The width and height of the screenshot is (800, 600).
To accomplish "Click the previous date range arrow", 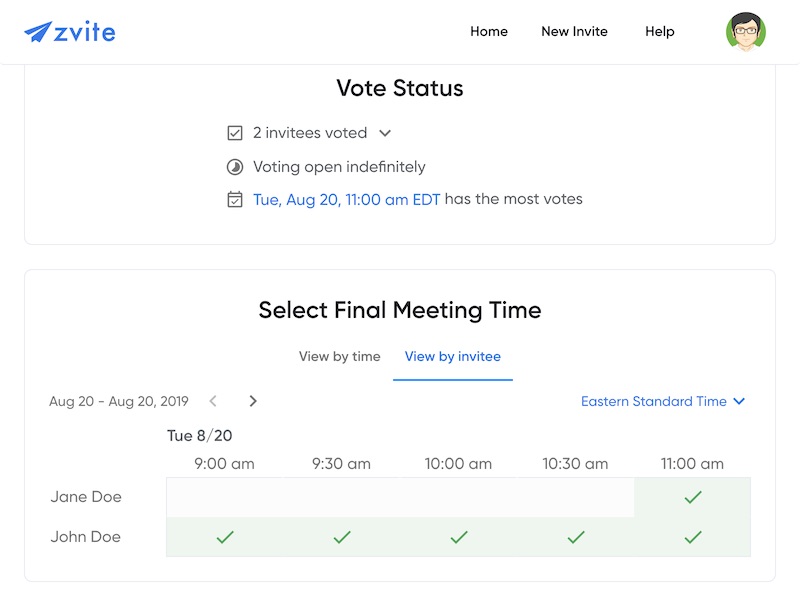I will pos(213,401).
